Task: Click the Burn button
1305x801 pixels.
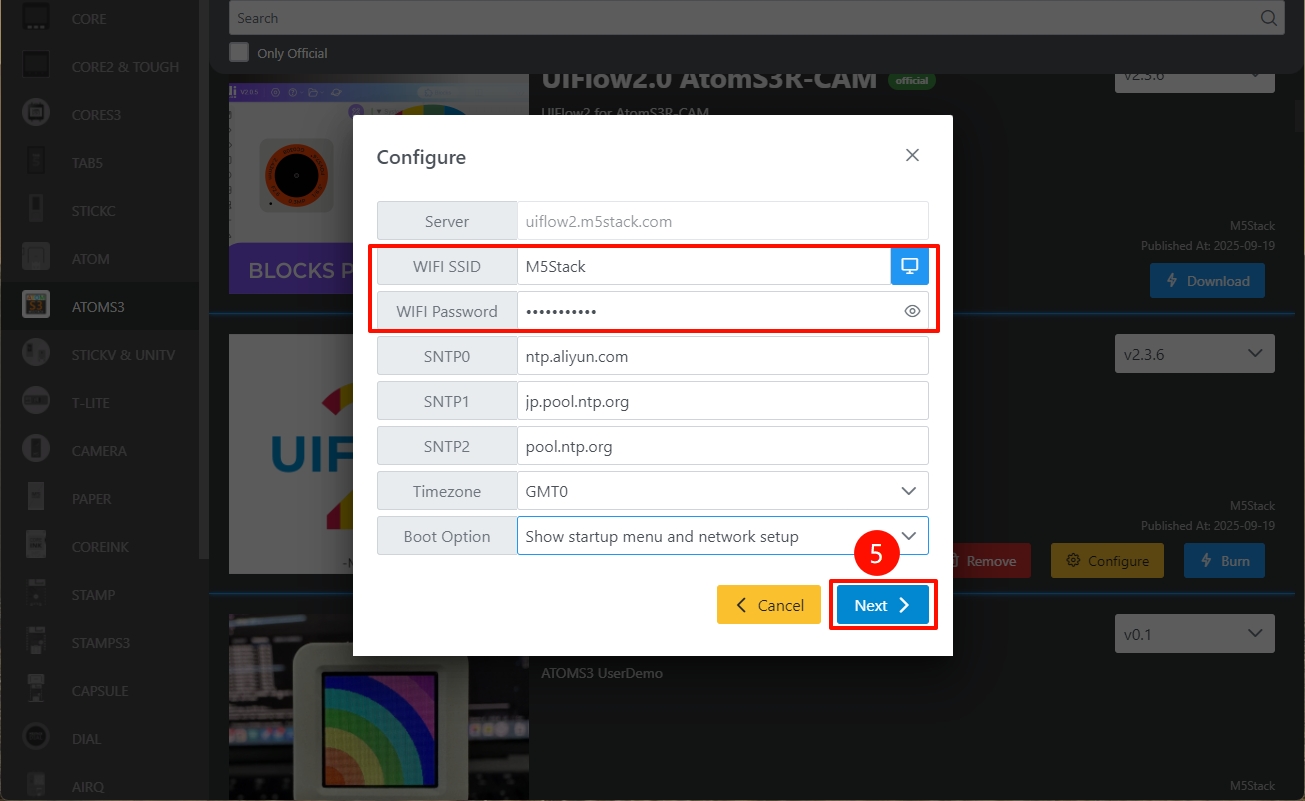Action: pos(1224,561)
